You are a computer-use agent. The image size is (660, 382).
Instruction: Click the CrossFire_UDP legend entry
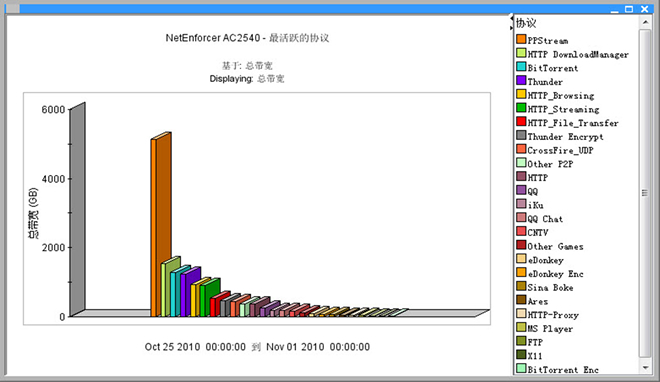pos(555,150)
